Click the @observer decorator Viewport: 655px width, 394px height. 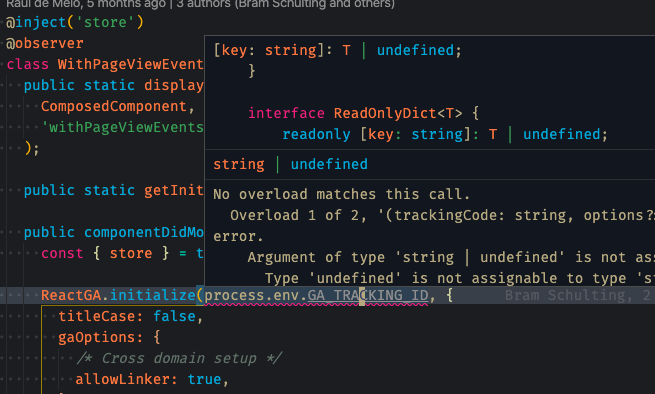click(x=45, y=43)
